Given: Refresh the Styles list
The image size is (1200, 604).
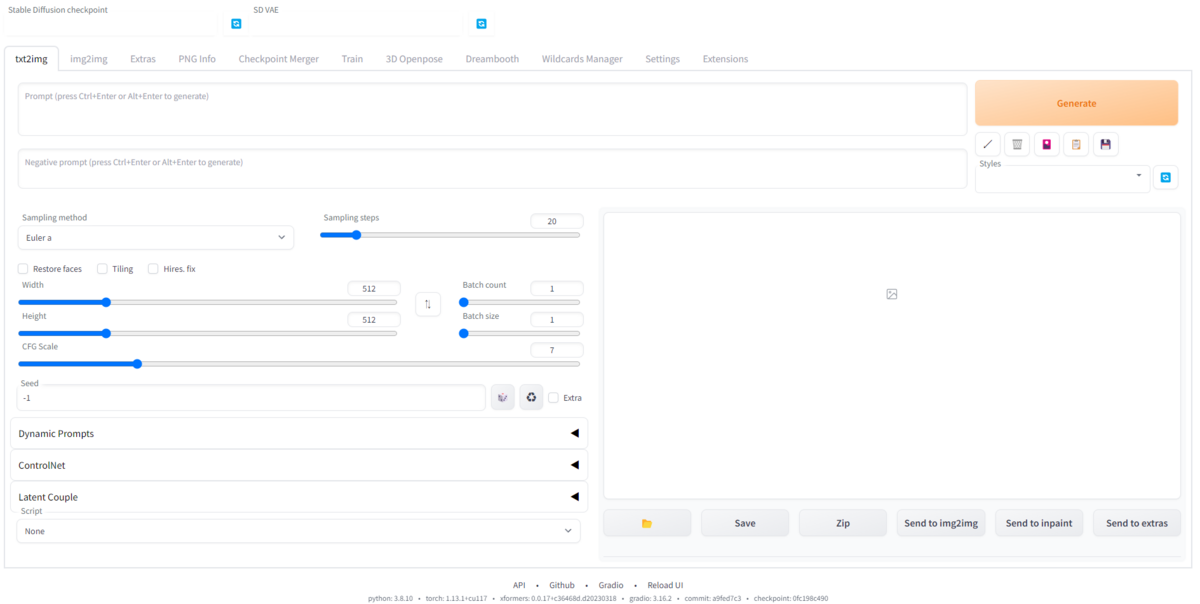Looking at the screenshot, I should point(1165,178).
